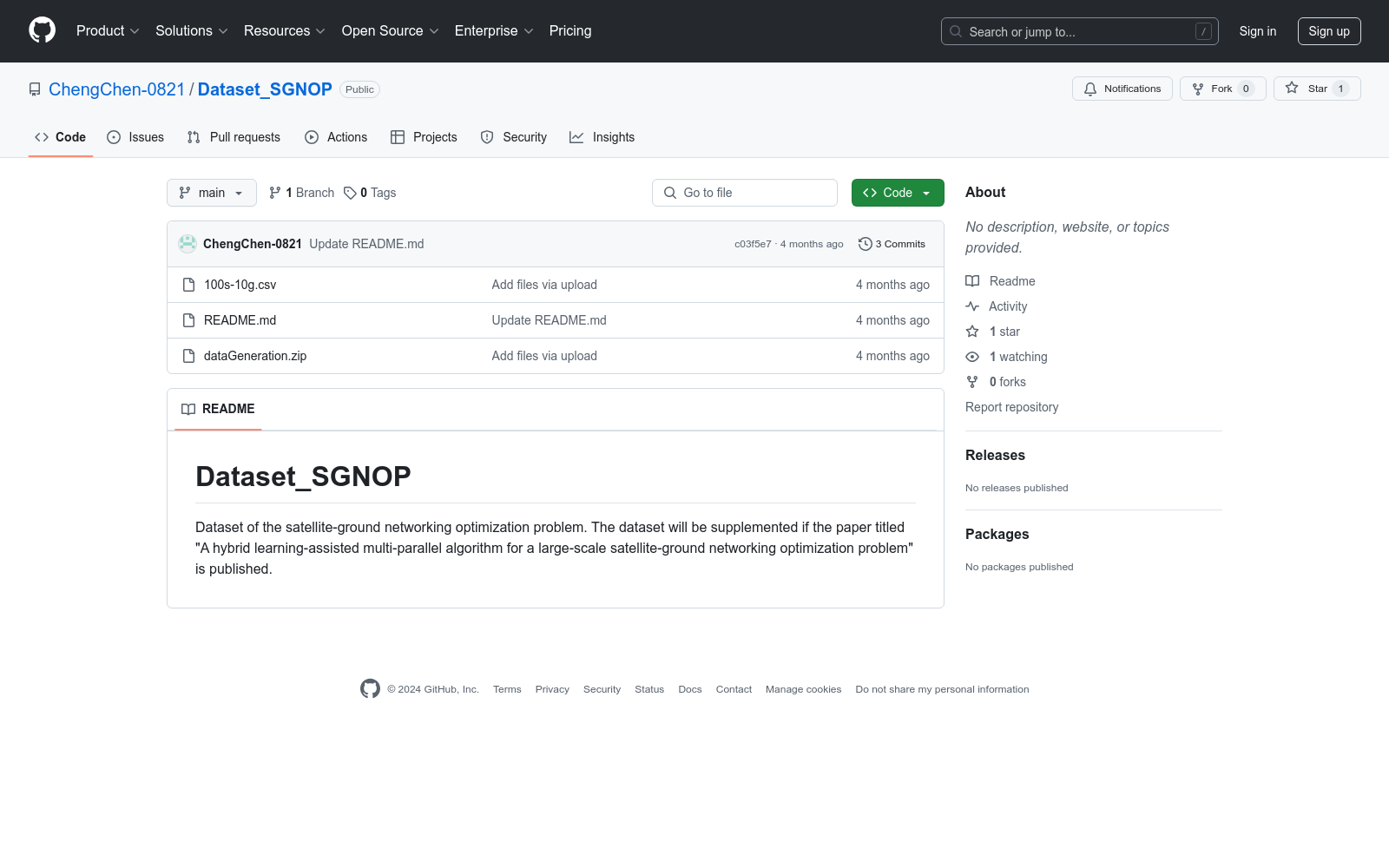Open commit message for dataGeneration.zip row
The height and width of the screenshot is (868, 1389).
544,356
